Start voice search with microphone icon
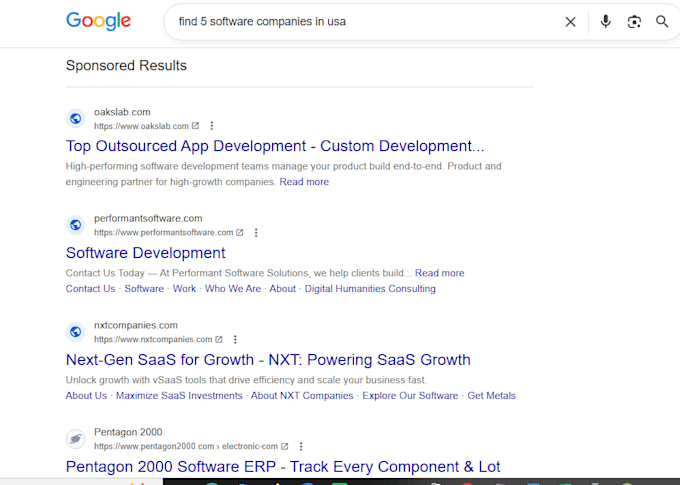 (x=605, y=21)
